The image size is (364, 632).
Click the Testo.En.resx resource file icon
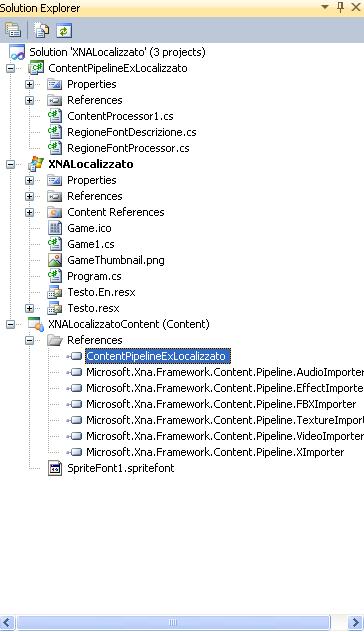pyautogui.click(x=55, y=292)
